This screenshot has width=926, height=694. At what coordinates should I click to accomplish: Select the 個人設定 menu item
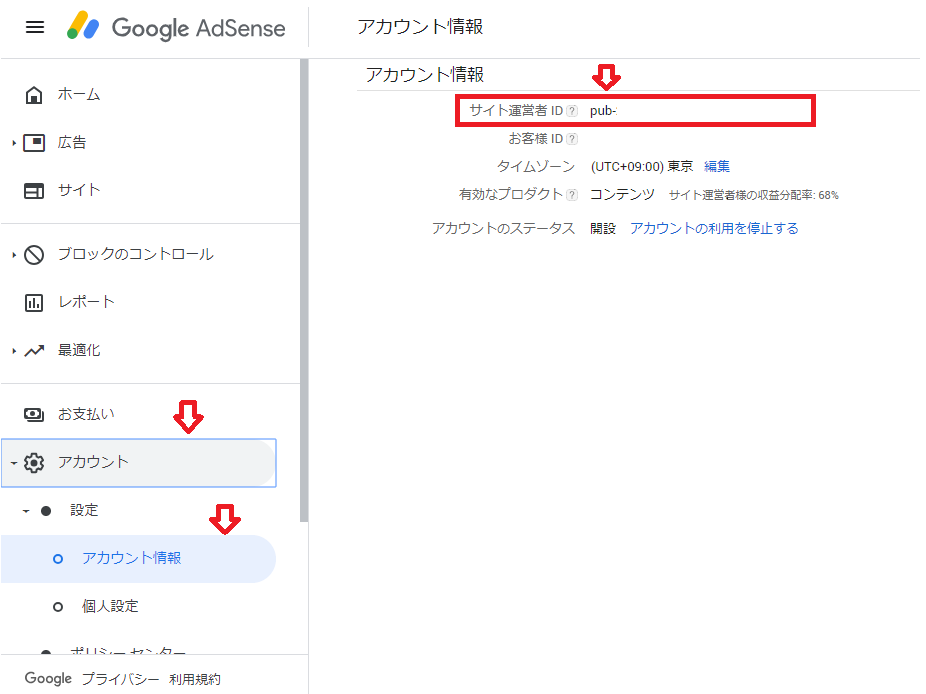[x=110, y=606]
